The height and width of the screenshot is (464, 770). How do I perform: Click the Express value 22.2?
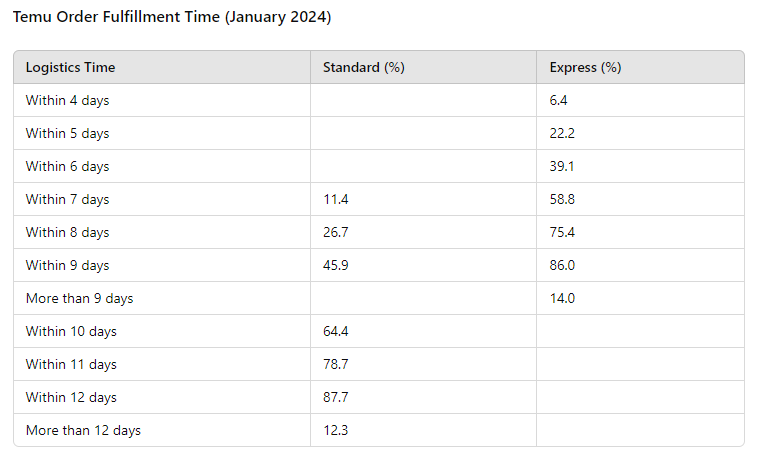(x=562, y=134)
